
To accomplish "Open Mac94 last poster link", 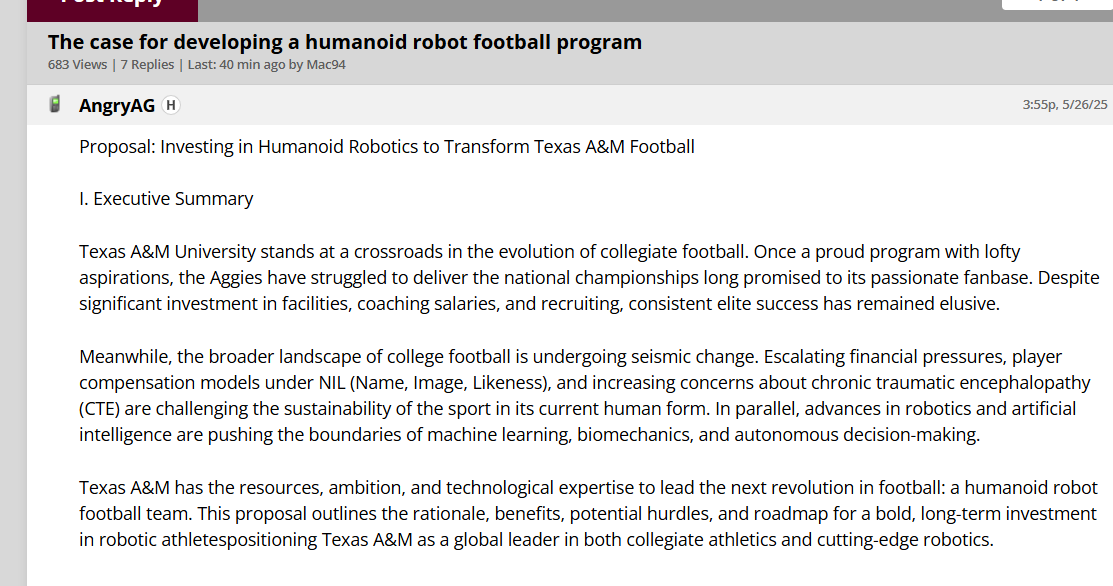I will click(326, 65).
